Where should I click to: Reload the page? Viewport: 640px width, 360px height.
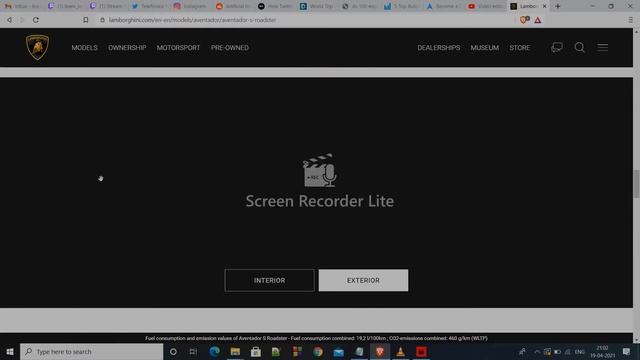[x=36, y=20]
